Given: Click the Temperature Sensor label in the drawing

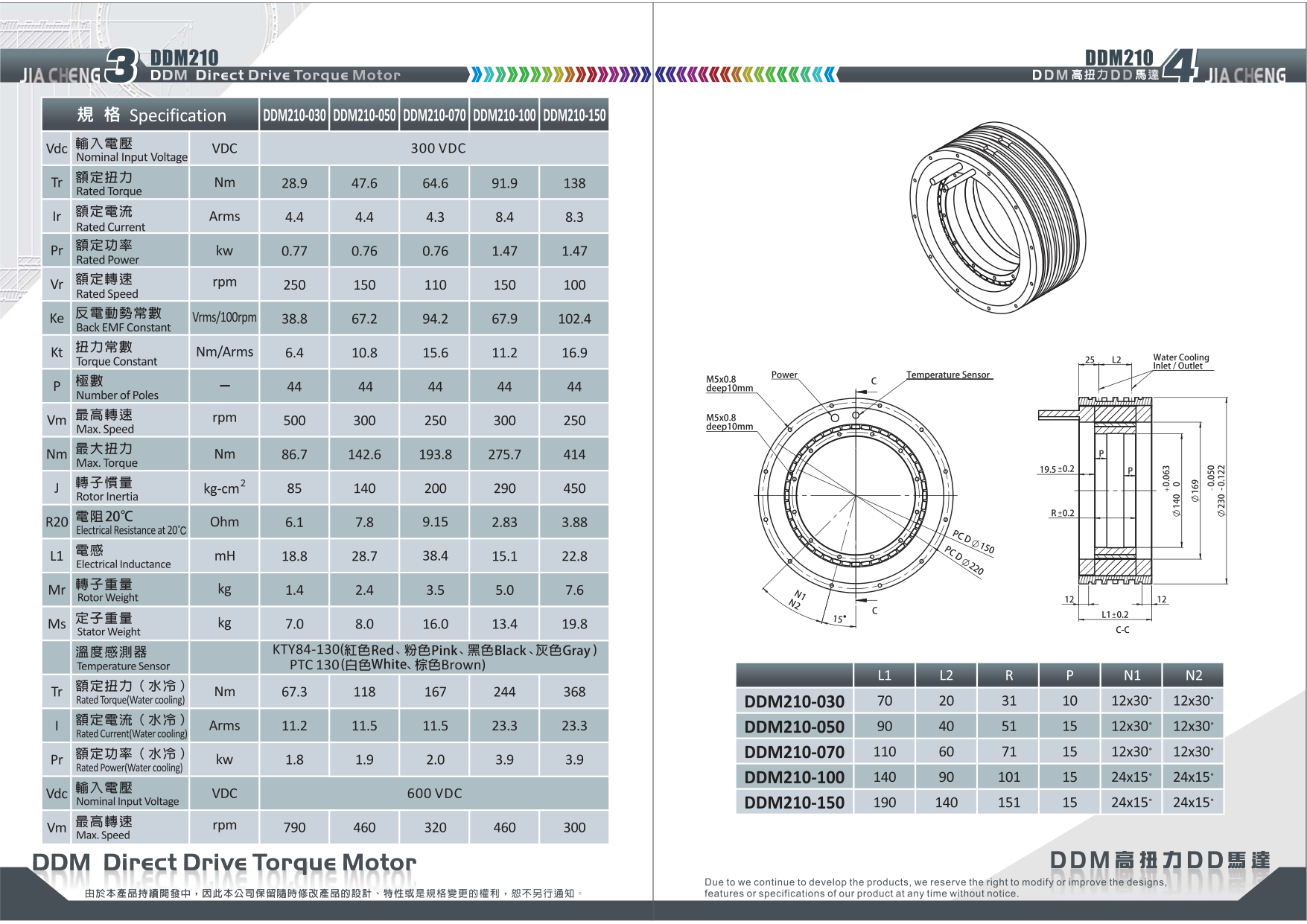Looking at the screenshot, I should (x=947, y=375).
